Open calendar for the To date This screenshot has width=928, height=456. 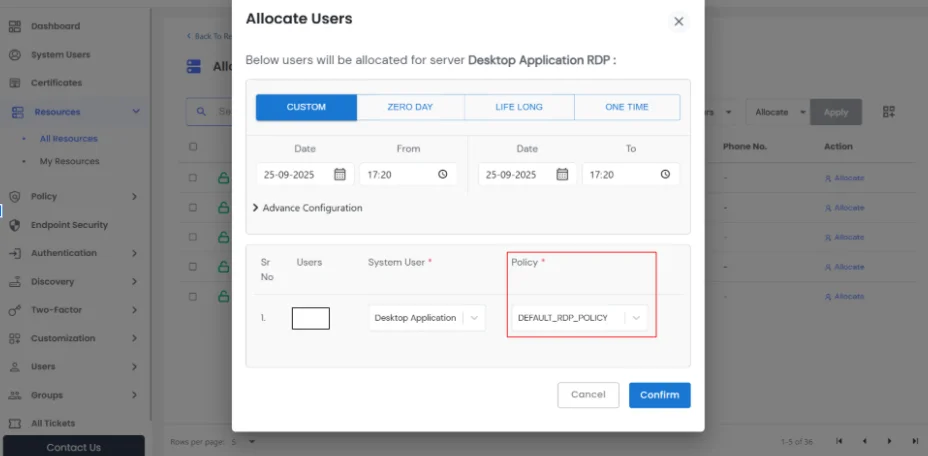pyautogui.click(x=562, y=174)
